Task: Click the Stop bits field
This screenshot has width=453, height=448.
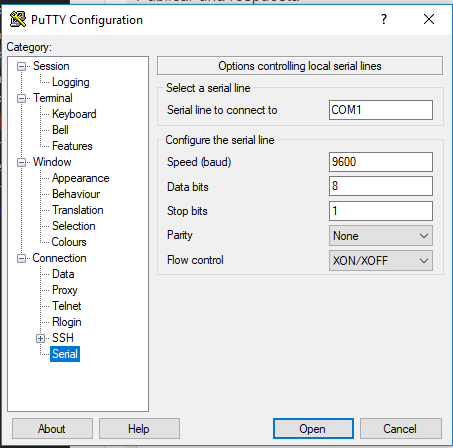Action: click(x=381, y=211)
